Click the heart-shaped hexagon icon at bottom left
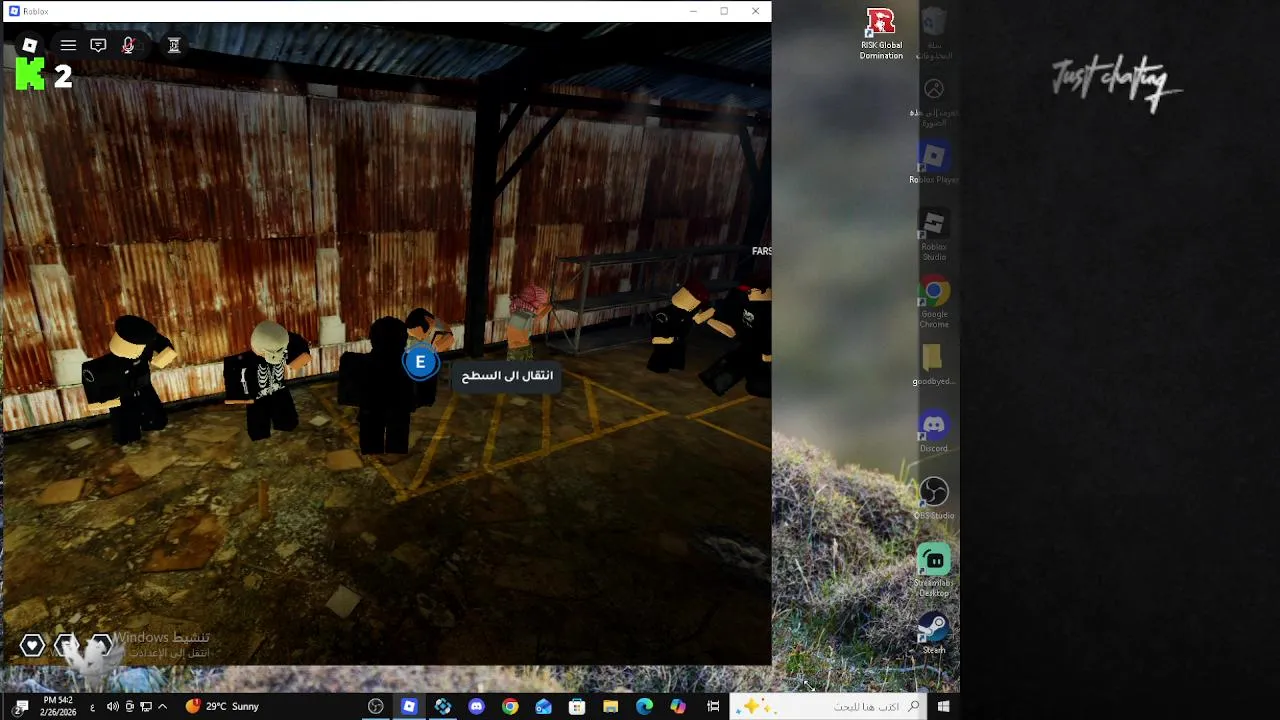The width and height of the screenshot is (1280, 720). pos(33,646)
